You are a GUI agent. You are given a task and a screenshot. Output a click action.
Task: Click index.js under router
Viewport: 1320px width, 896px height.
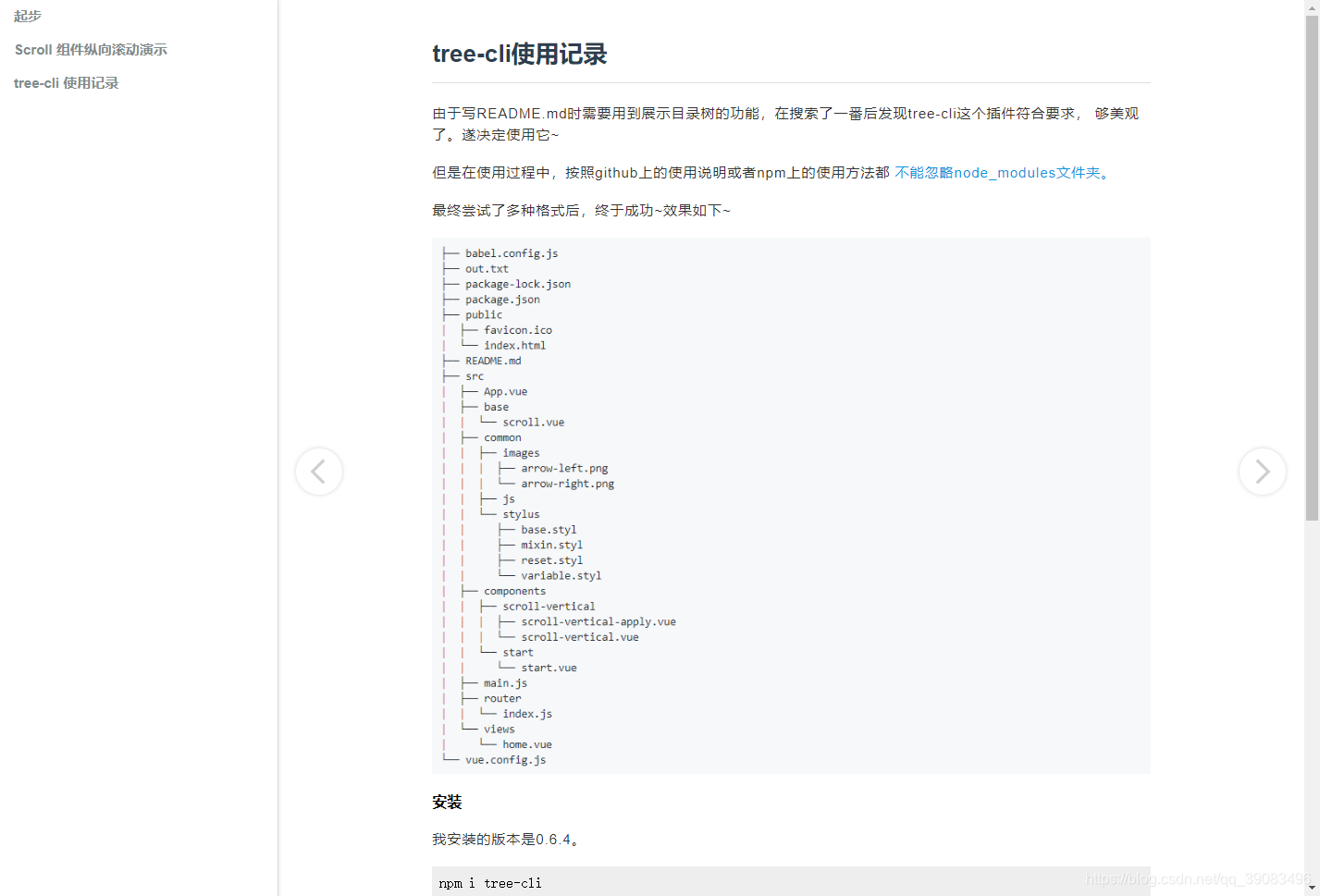527,714
